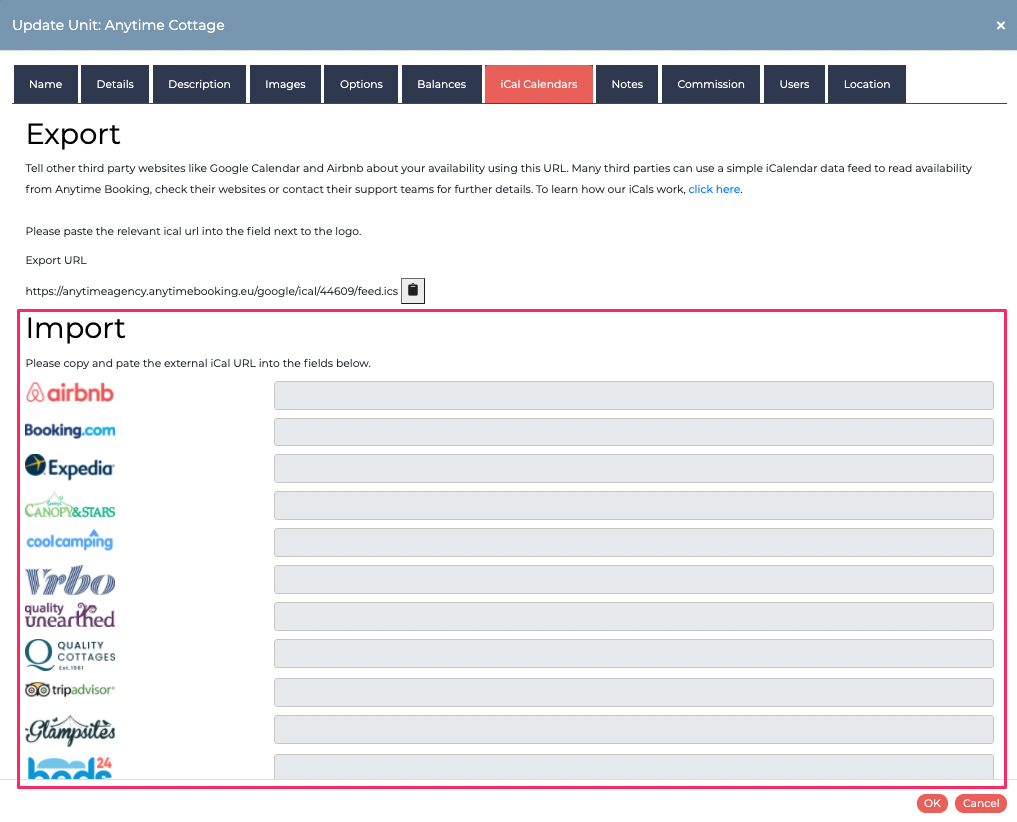This screenshot has height=822, width=1017.
Task: Focus the Canopy & Stars URL field
Action: 634,505
